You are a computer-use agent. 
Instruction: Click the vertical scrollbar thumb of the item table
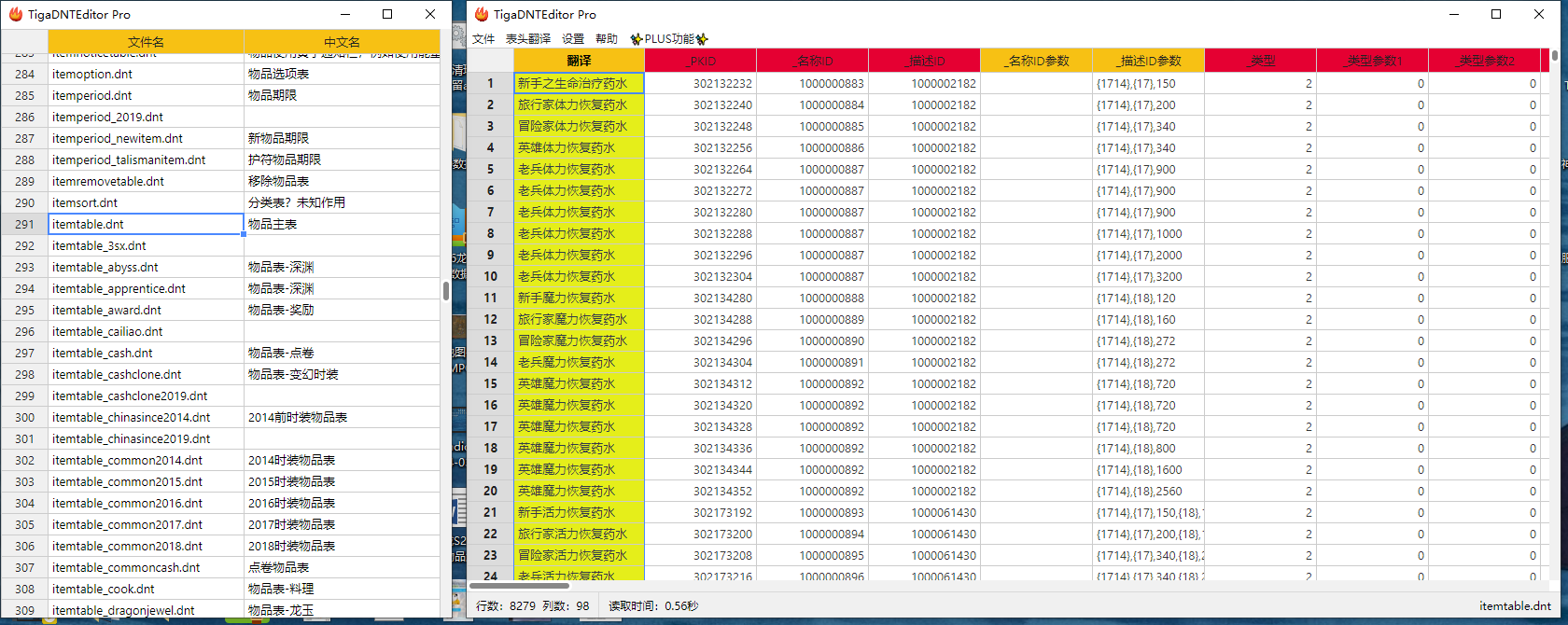point(1555,55)
